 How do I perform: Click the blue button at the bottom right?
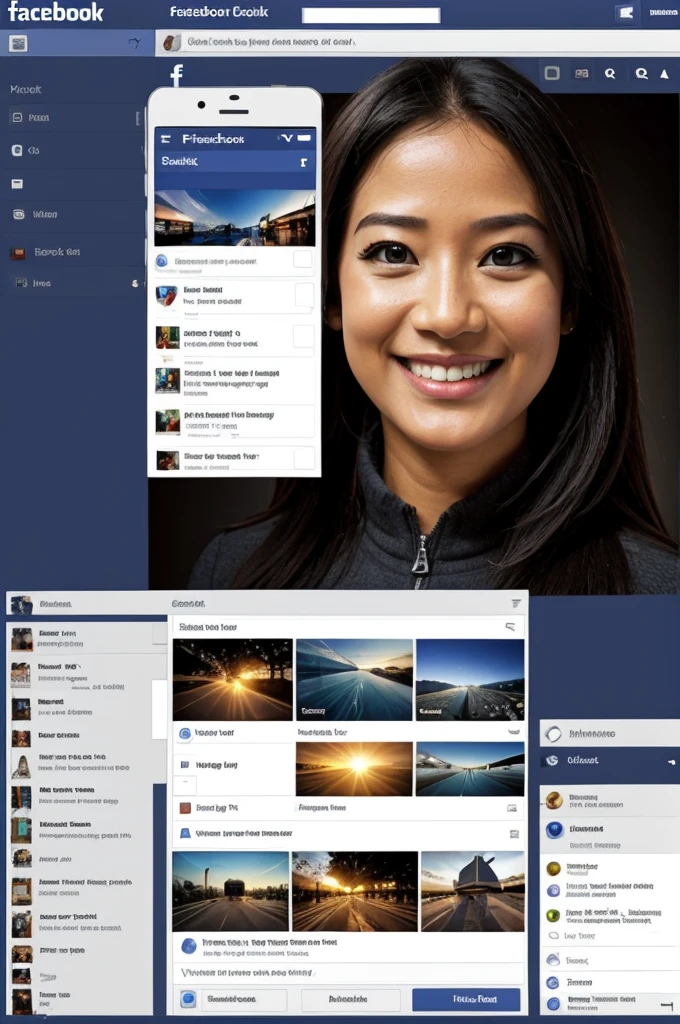tap(466, 999)
